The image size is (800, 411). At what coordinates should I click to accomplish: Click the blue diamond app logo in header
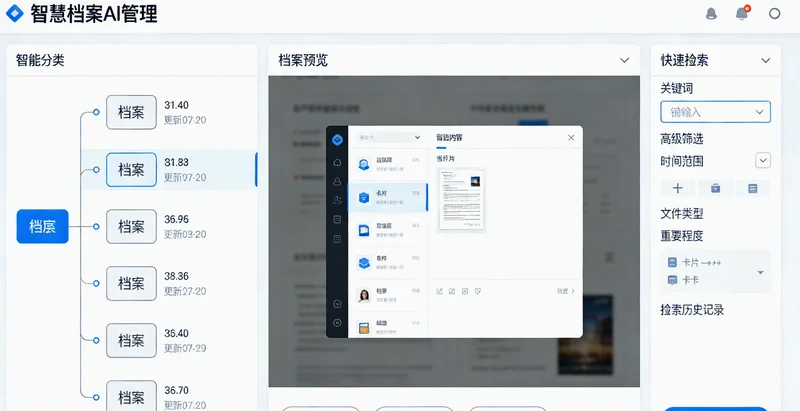(14, 13)
